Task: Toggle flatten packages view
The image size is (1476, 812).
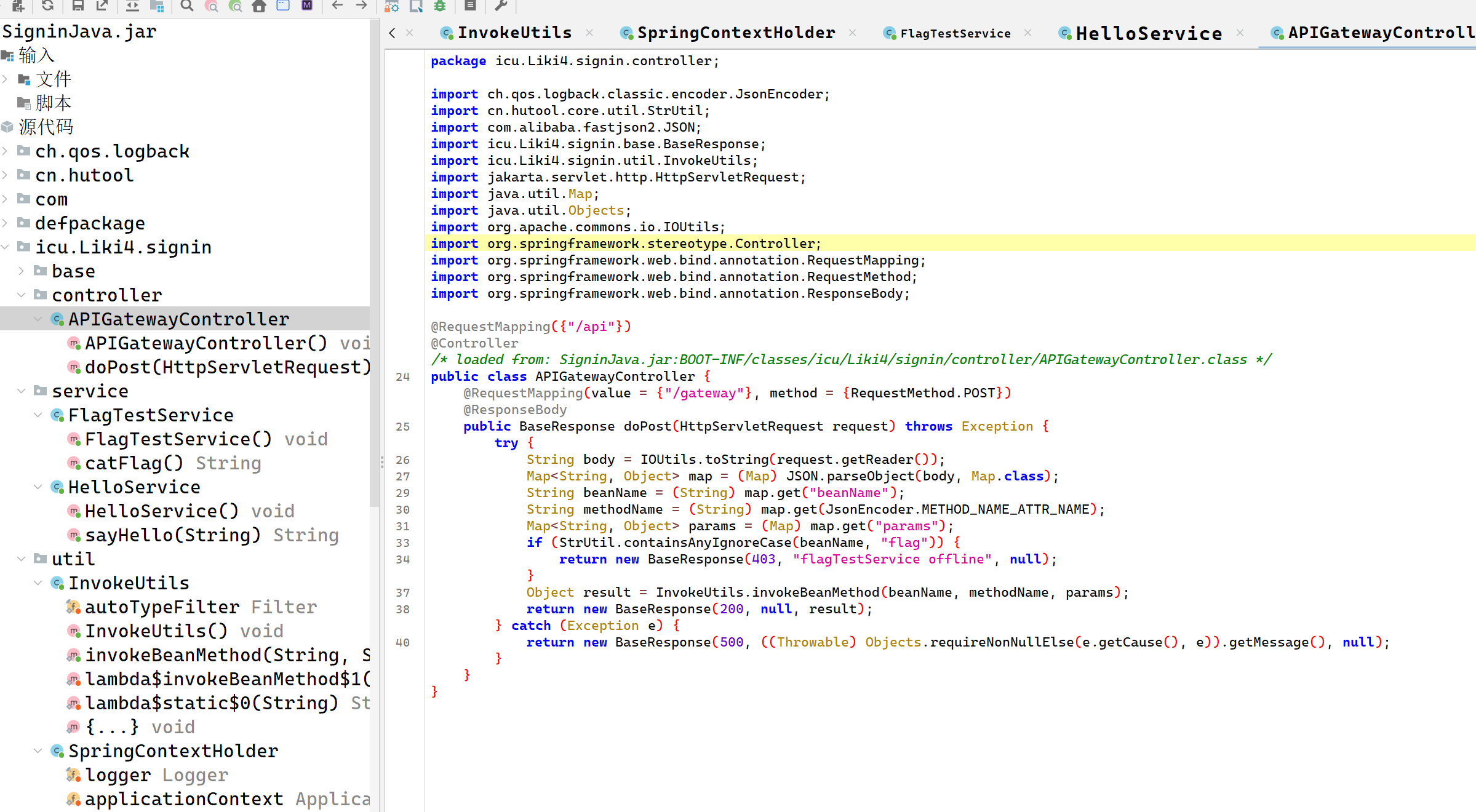Action: 157,6
